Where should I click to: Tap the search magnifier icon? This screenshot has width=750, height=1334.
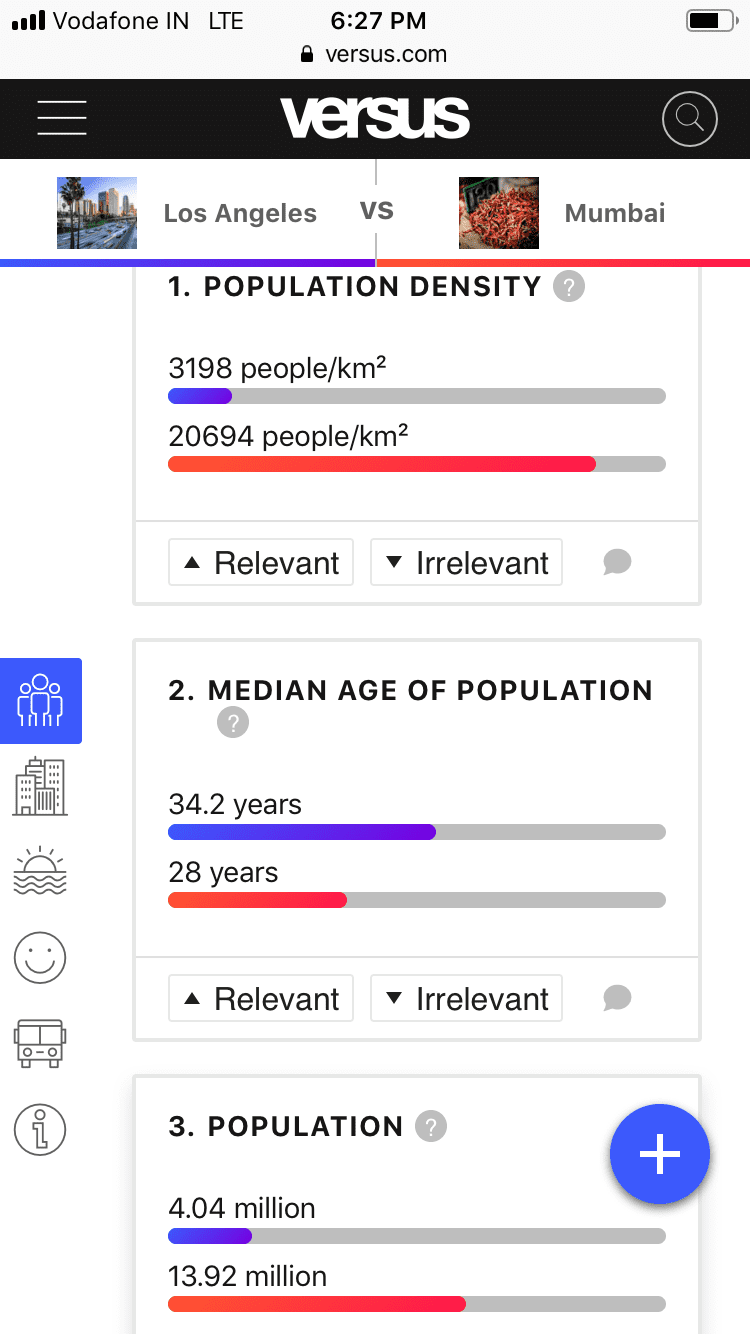click(690, 119)
